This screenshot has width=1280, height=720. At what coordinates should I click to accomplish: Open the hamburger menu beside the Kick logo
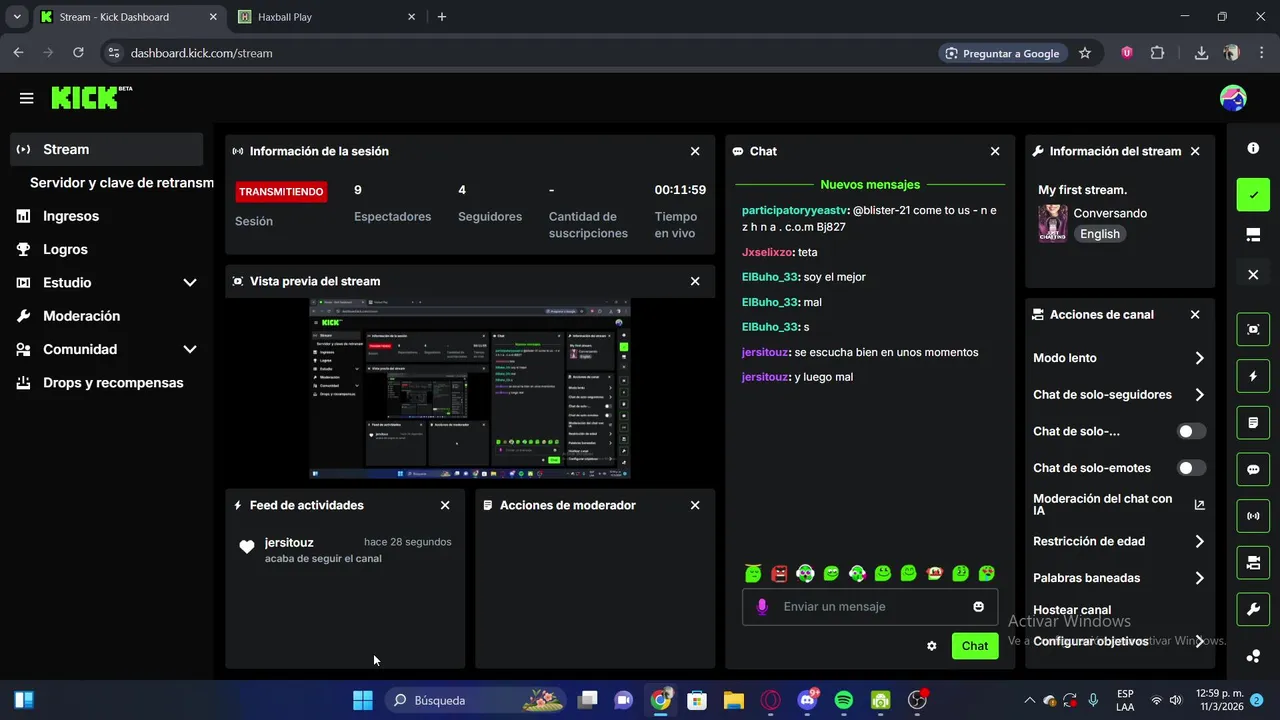(x=26, y=98)
